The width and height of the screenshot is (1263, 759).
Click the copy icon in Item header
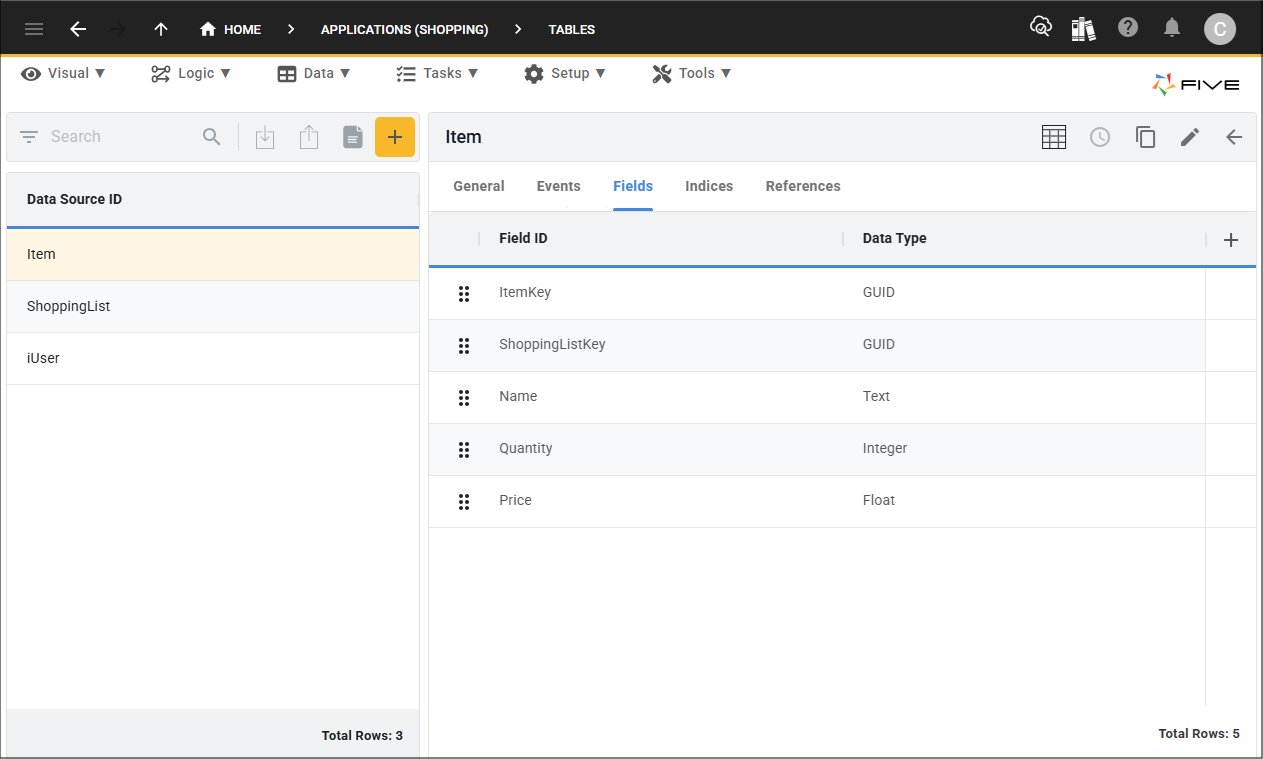[x=1145, y=137]
